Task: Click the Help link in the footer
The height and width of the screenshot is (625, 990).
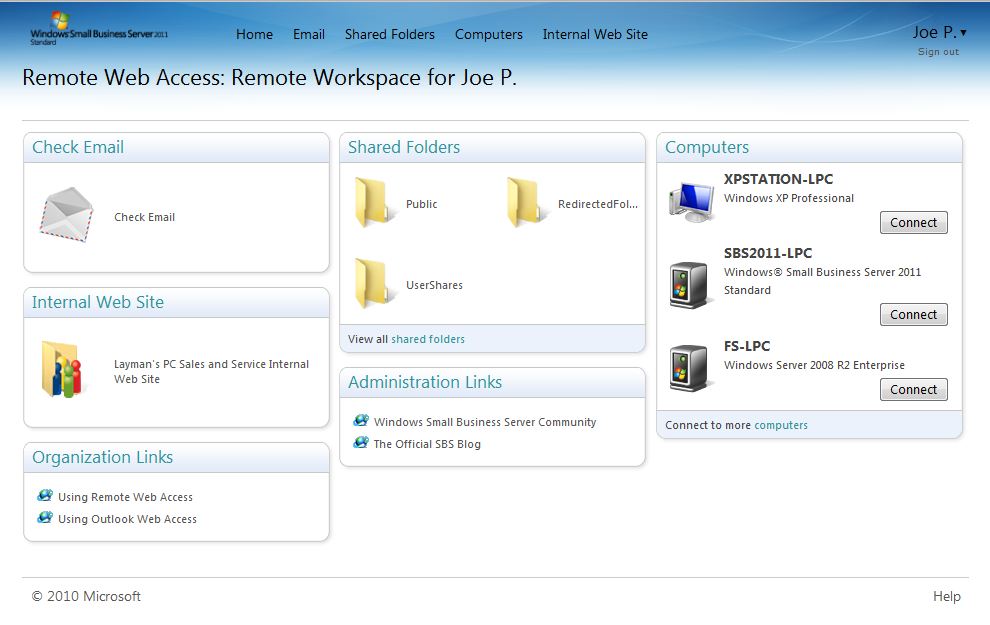Action: (946, 596)
